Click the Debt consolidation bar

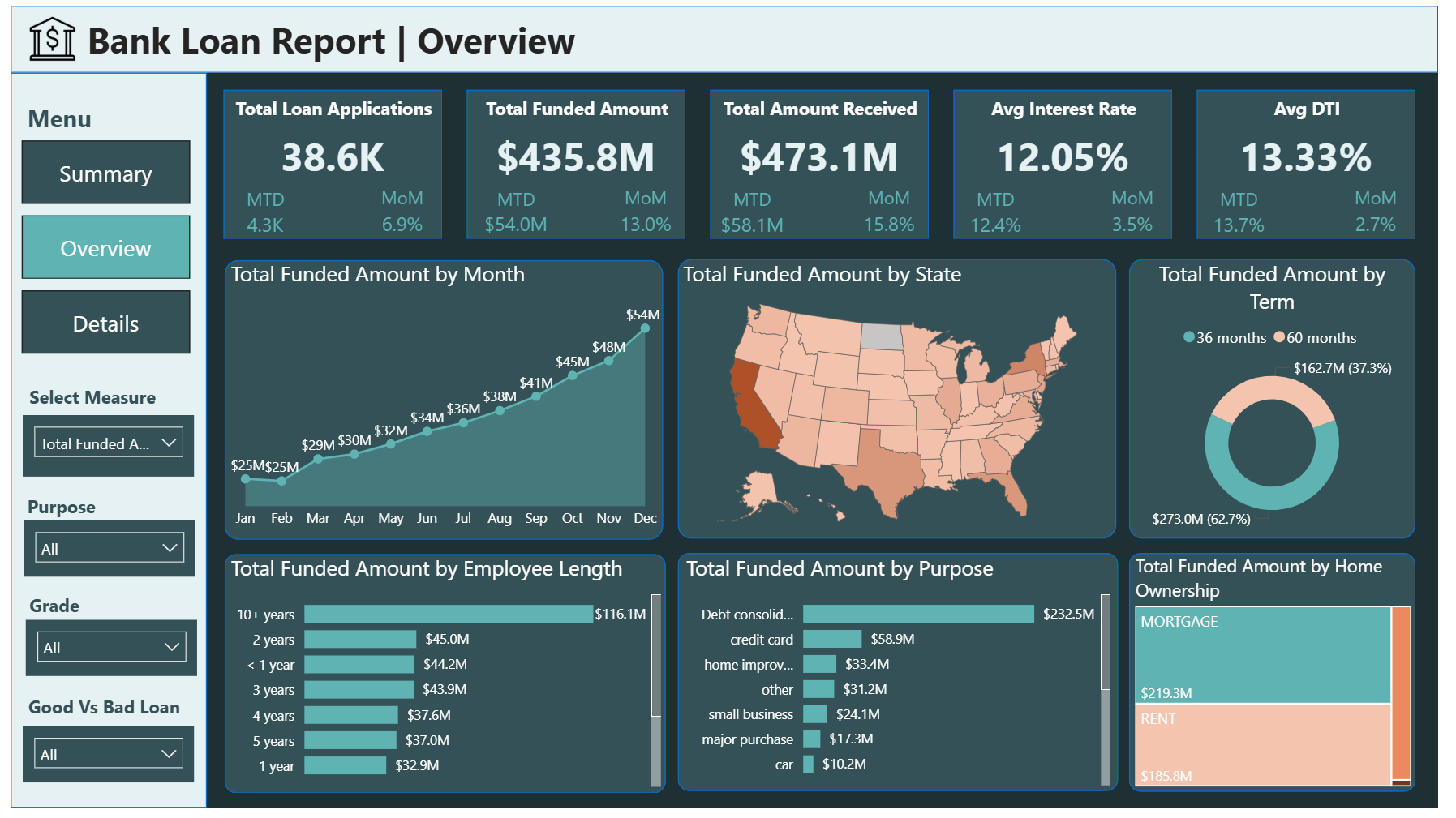pos(917,614)
